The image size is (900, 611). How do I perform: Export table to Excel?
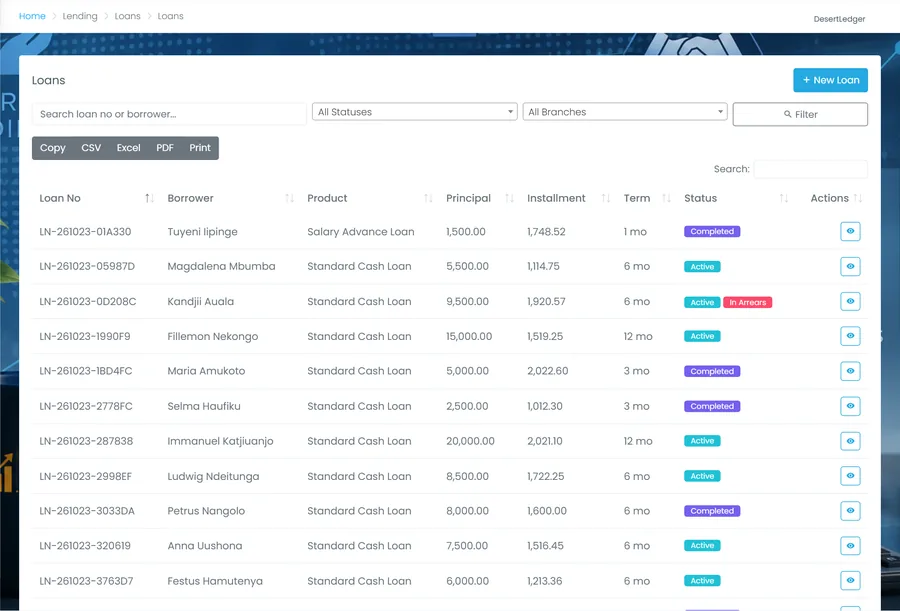[x=129, y=148]
